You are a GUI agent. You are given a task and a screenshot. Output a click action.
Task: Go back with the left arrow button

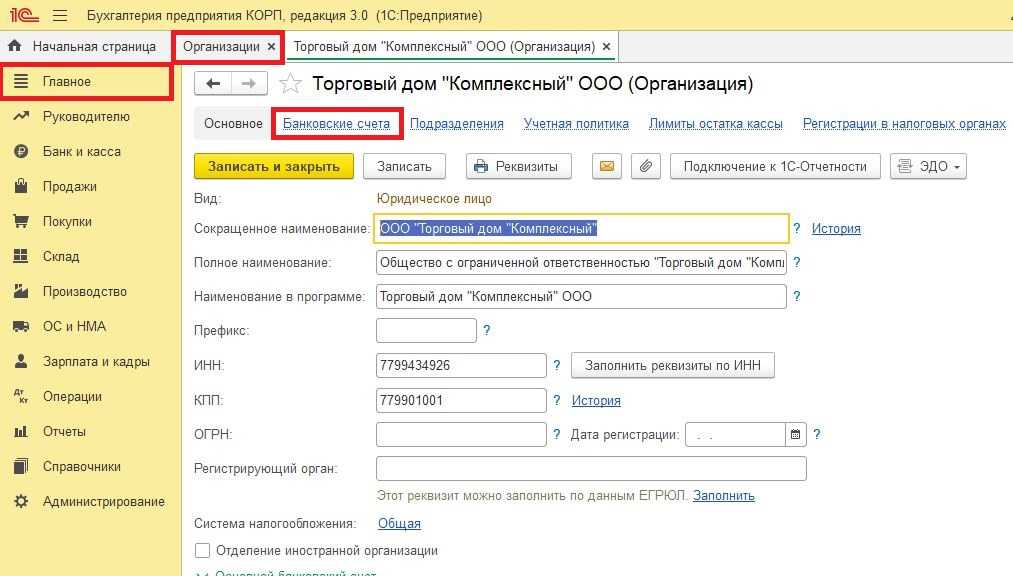(x=213, y=83)
